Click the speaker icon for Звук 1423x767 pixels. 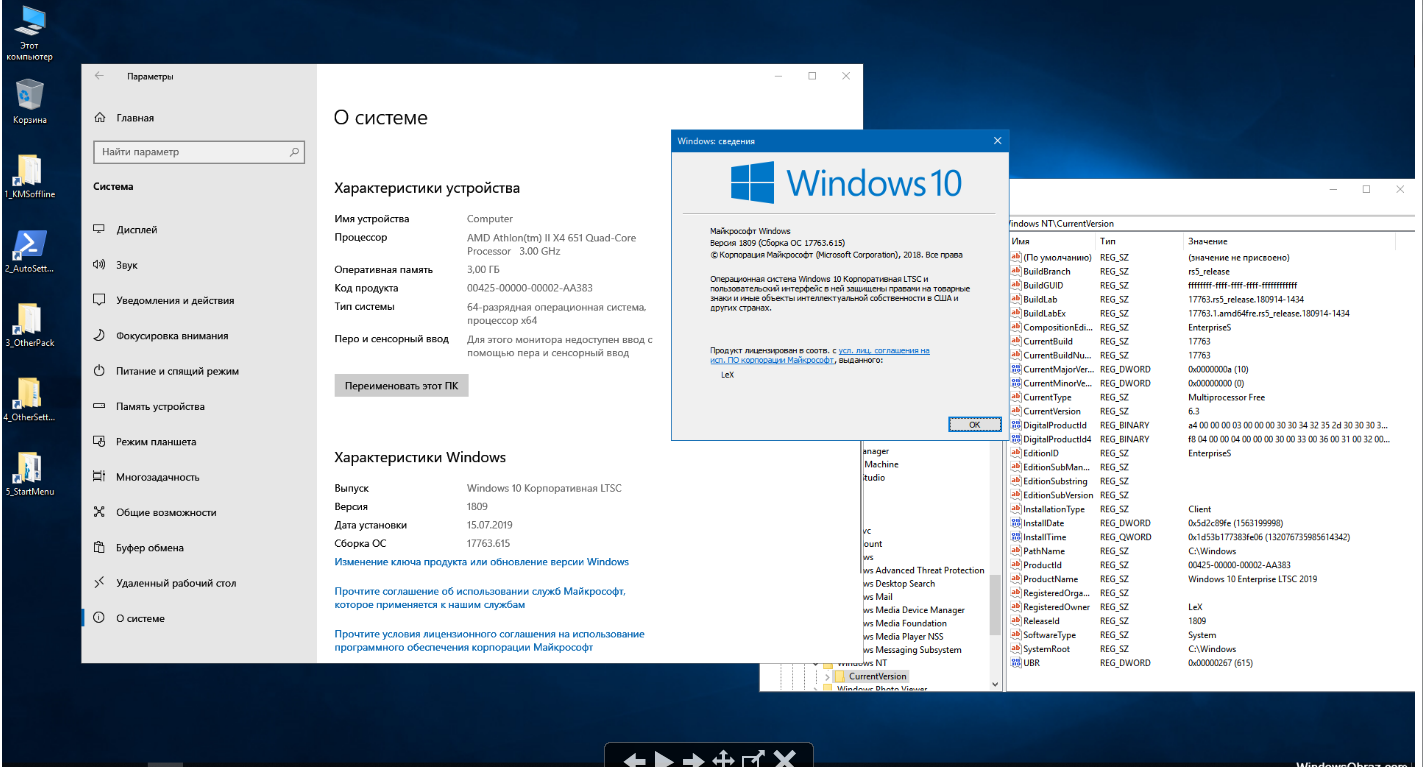pos(99,265)
